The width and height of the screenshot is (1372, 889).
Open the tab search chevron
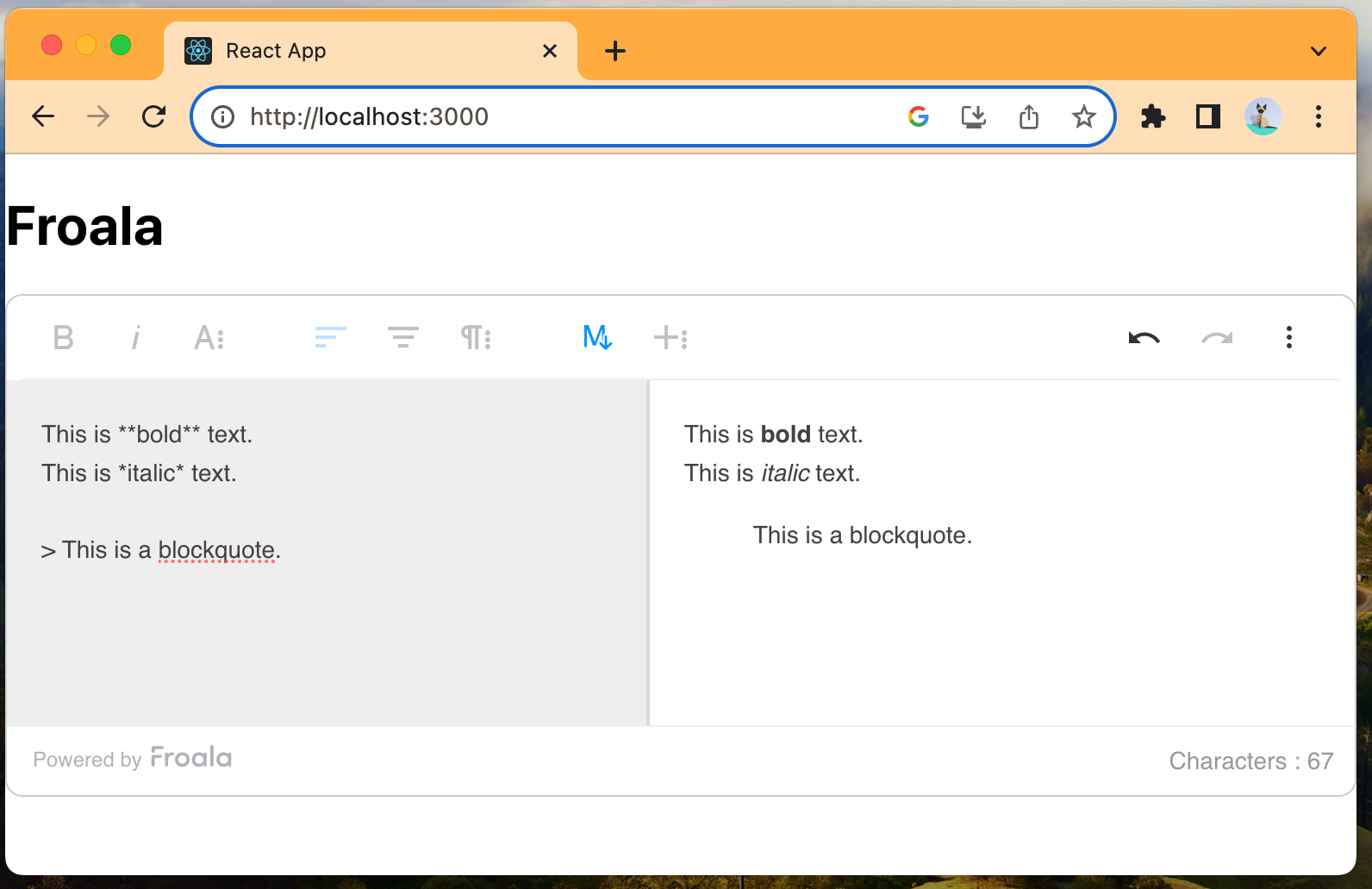[x=1319, y=51]
